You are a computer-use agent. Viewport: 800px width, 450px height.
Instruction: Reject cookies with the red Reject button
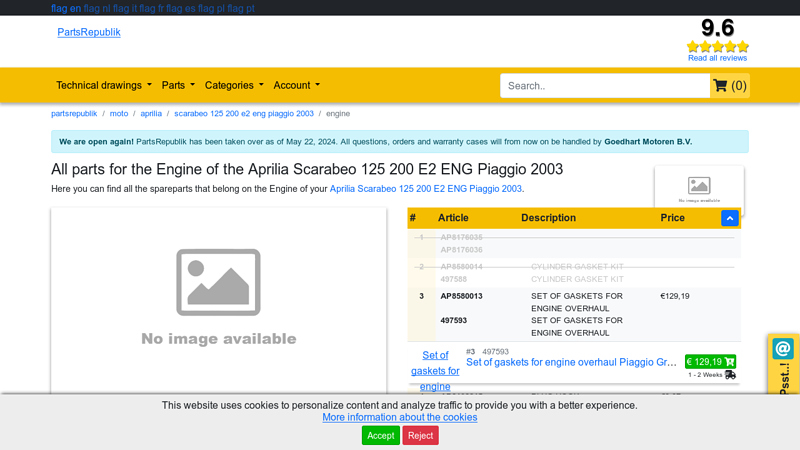pos(420,435)
